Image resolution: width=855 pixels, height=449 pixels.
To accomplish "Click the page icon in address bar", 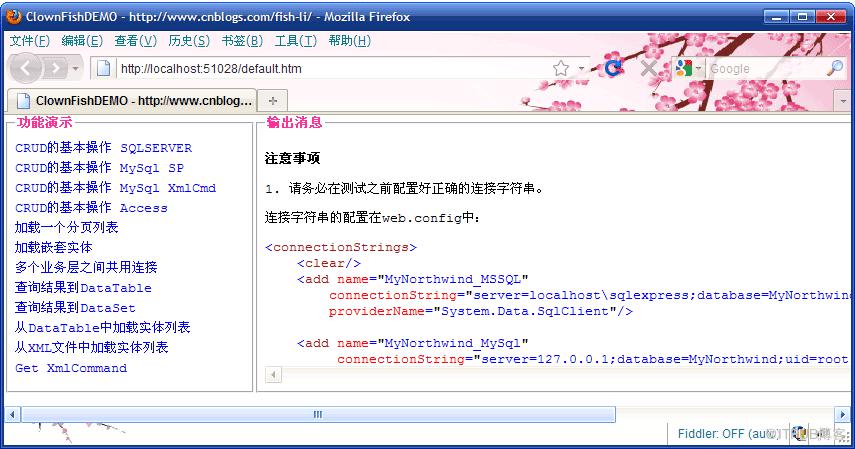I will click(103, 69).
